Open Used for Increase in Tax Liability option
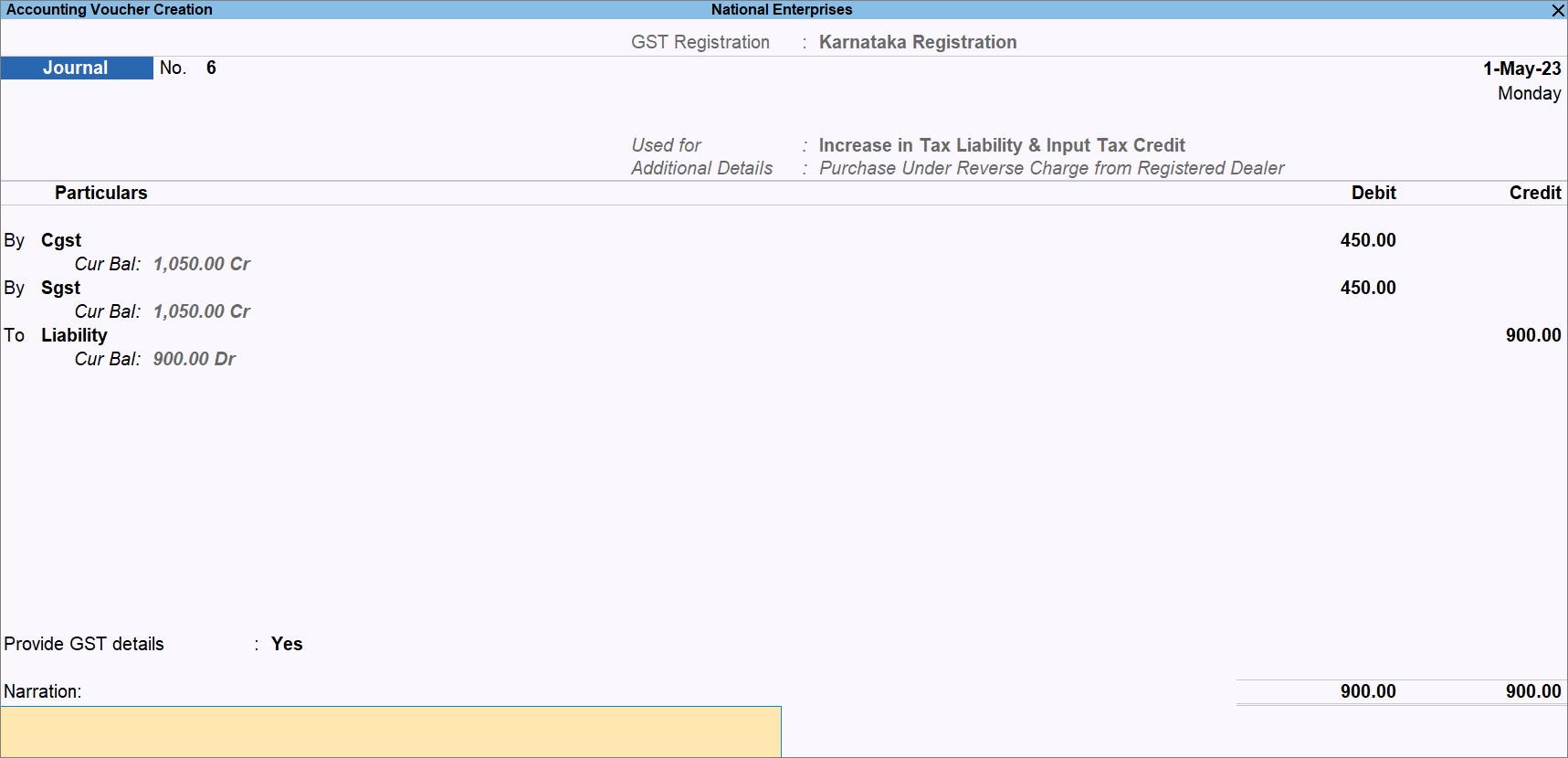Viewport: 1568px width, 758px height. (x=1001, y=146)
